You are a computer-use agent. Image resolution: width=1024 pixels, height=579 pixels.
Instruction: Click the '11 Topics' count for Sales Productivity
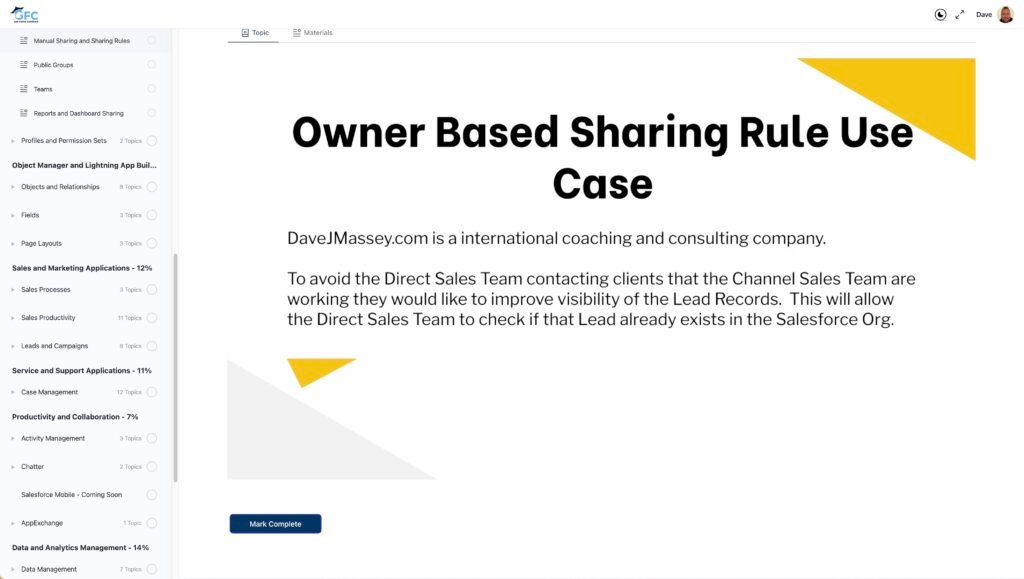(x=129, y=318)
